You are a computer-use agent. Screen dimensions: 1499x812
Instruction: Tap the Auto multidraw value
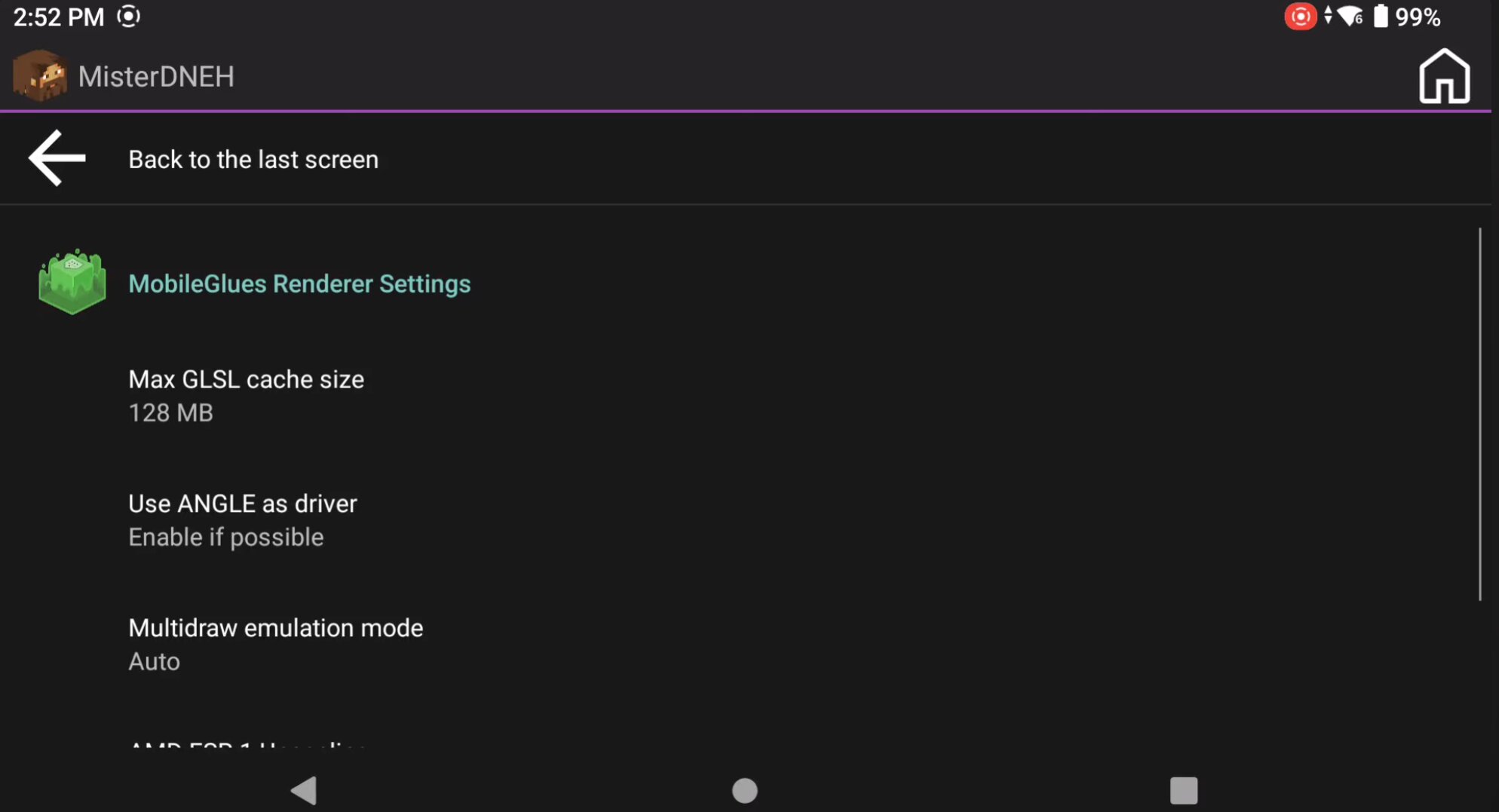(x=155, y=662)
